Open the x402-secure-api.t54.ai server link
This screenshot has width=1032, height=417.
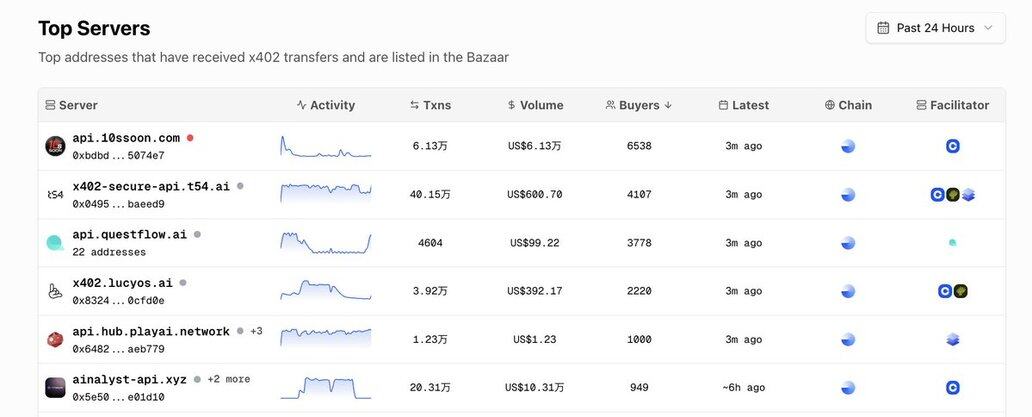click(151, 186)
